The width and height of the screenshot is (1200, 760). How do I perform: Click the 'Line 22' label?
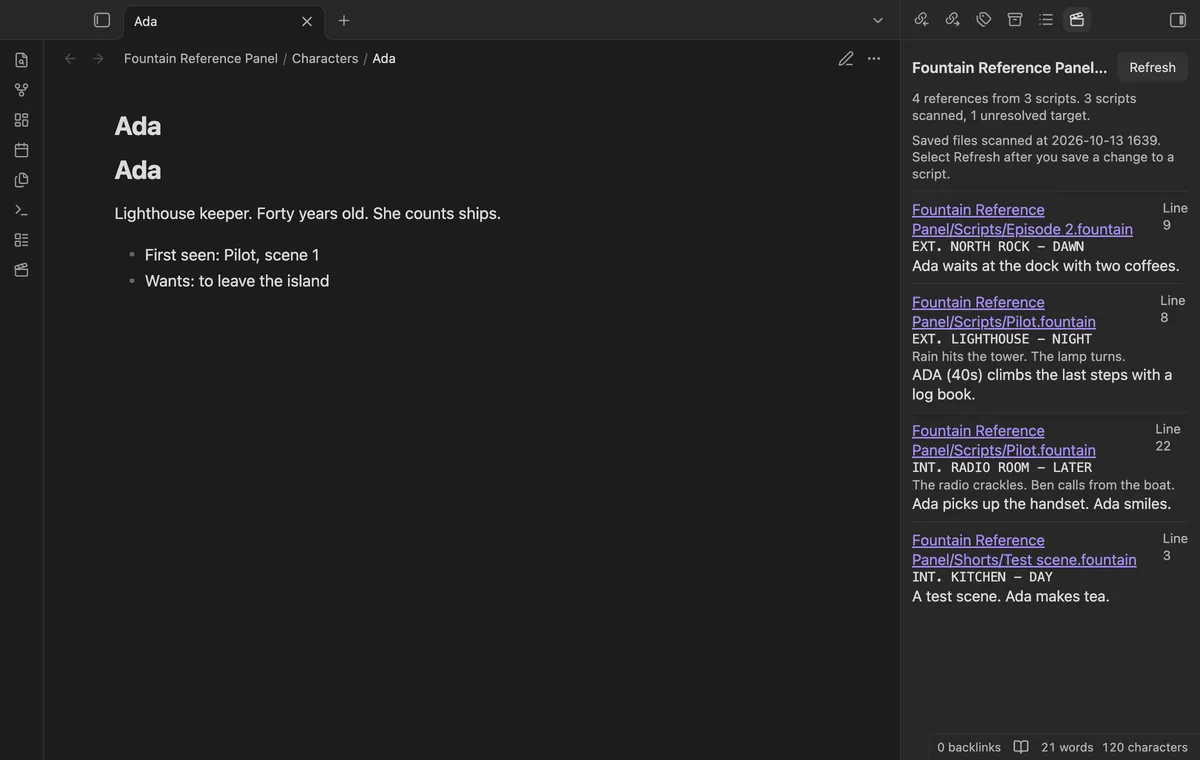pyautogui.click(x=1168, y=437)
